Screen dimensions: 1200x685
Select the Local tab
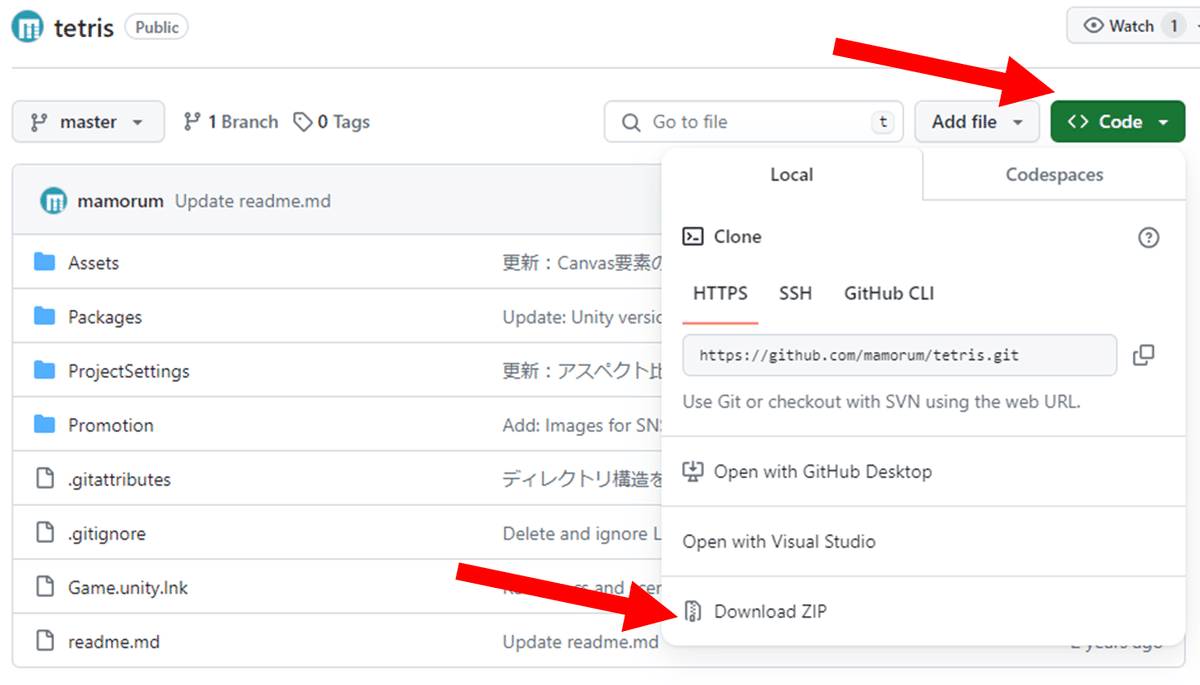(791, 175)
